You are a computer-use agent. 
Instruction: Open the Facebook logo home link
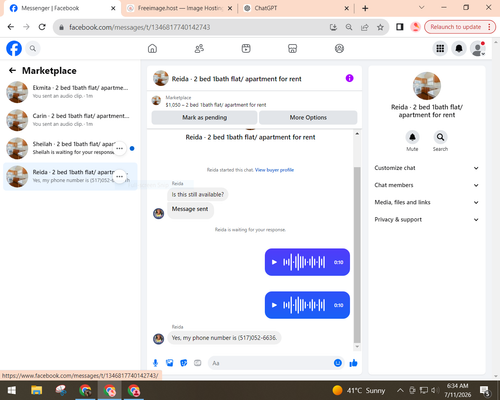click(x=14, y=49)
